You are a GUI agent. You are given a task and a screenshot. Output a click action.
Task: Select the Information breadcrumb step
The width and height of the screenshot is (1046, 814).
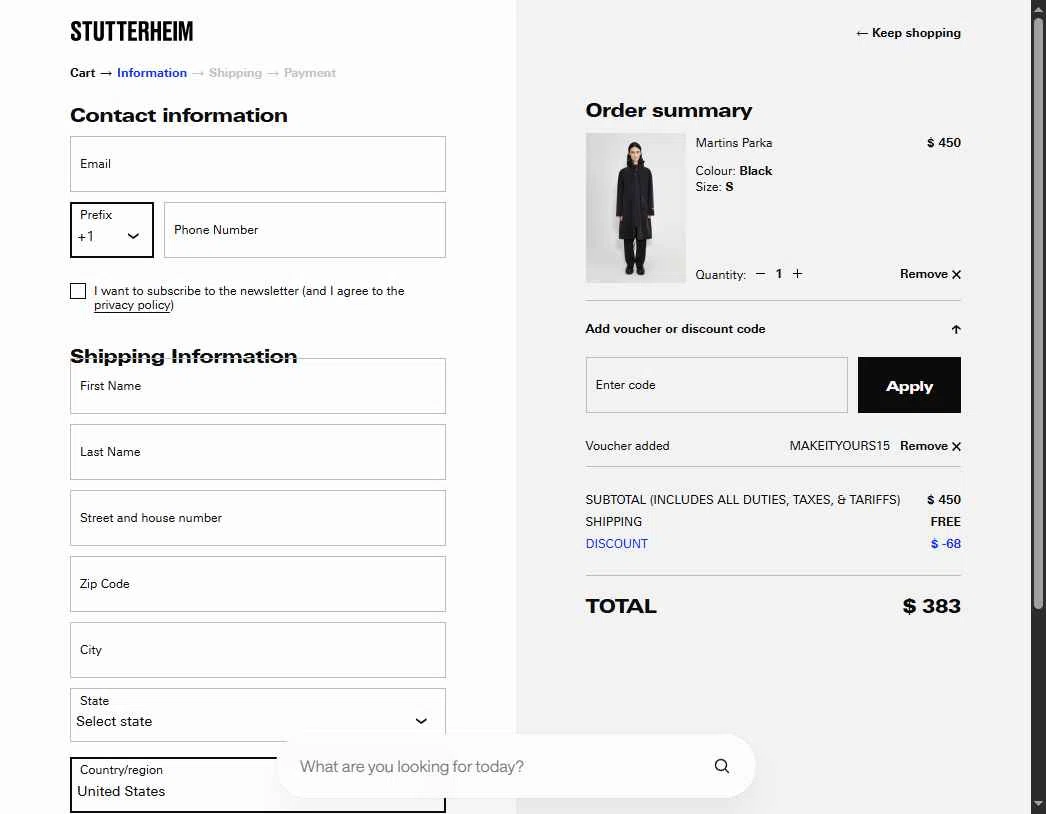tap(151, 73)
